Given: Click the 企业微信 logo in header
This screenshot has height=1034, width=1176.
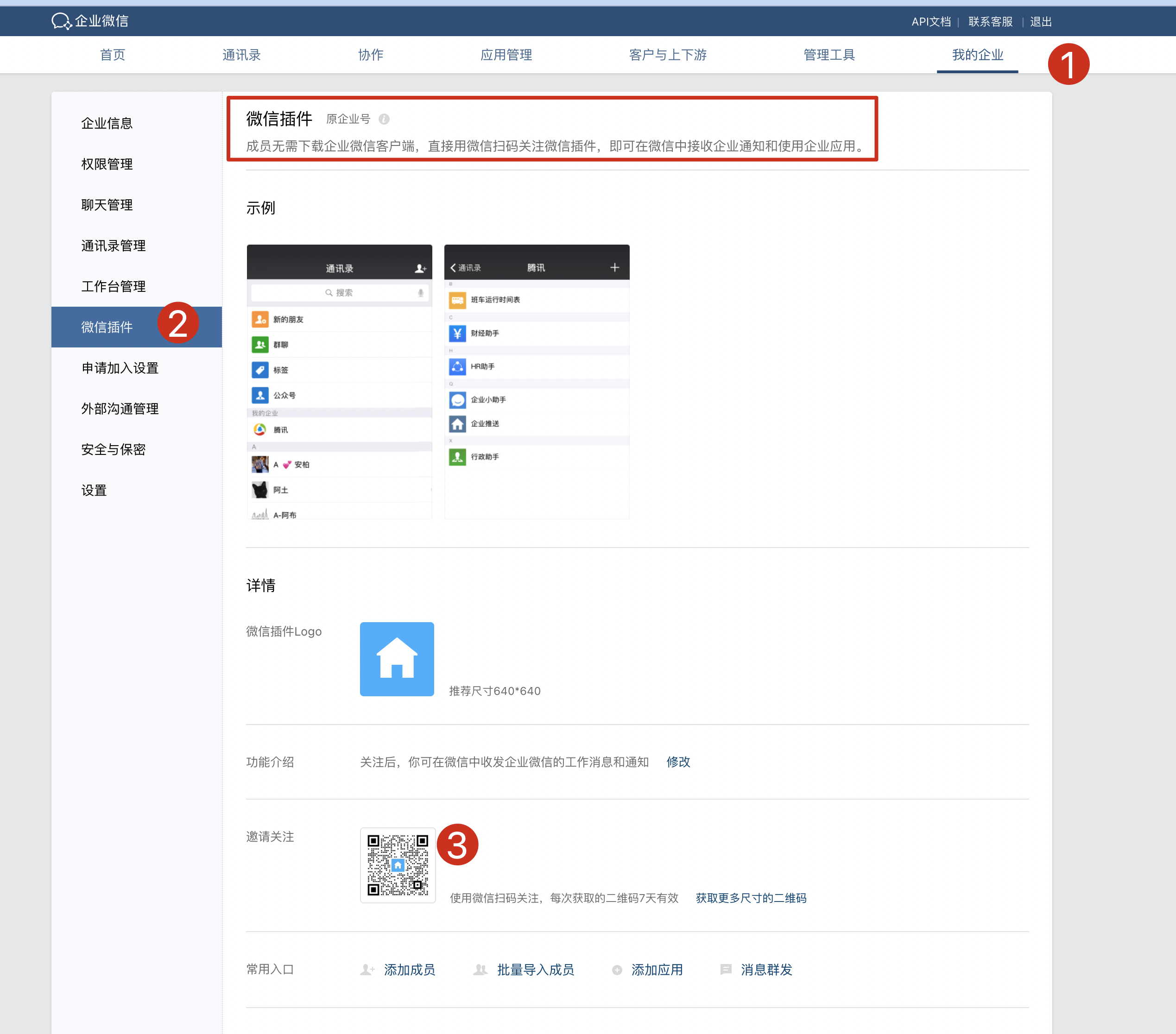Looking at the screenshot, I should click(x=90, y=21).
